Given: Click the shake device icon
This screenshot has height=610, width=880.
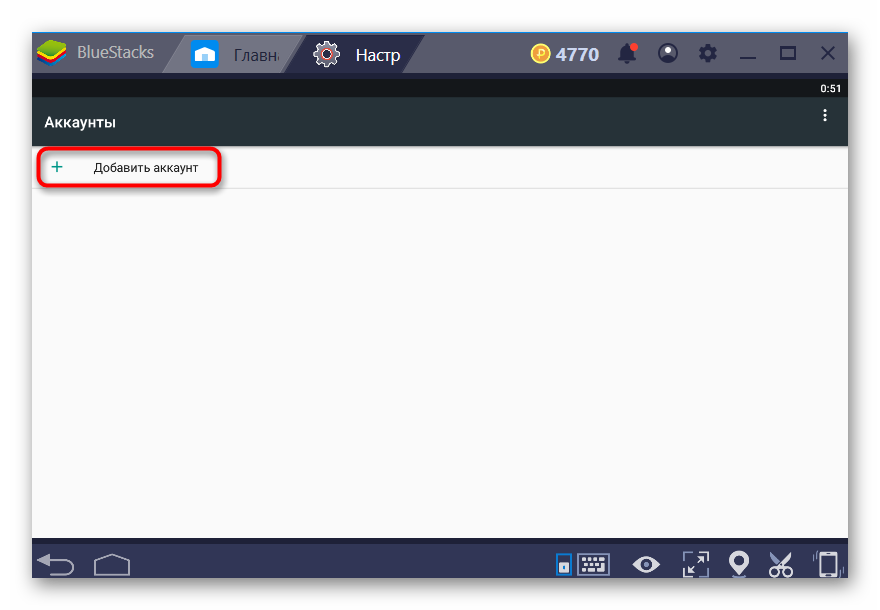Looking at the screenshot, I should [828, 564].
